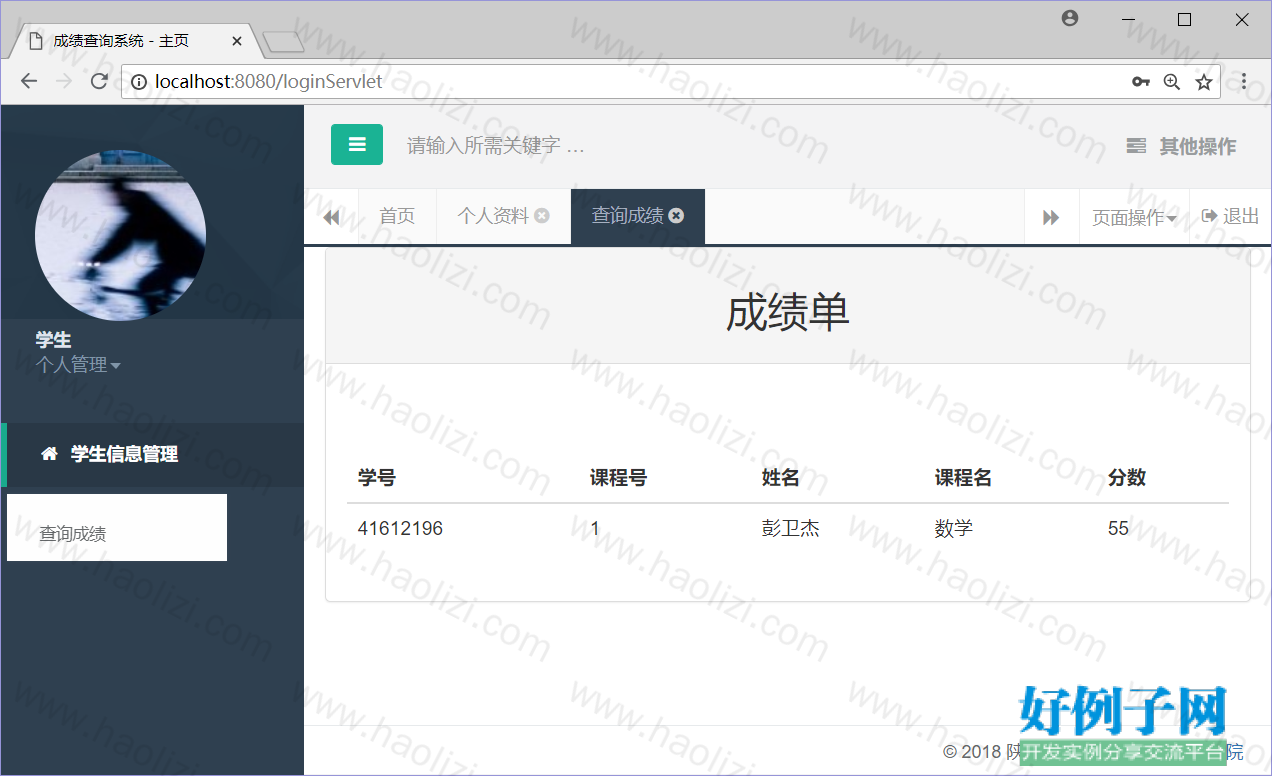
Task: Click the Chrome profile avatar icon
Action: coord(1070,18)
